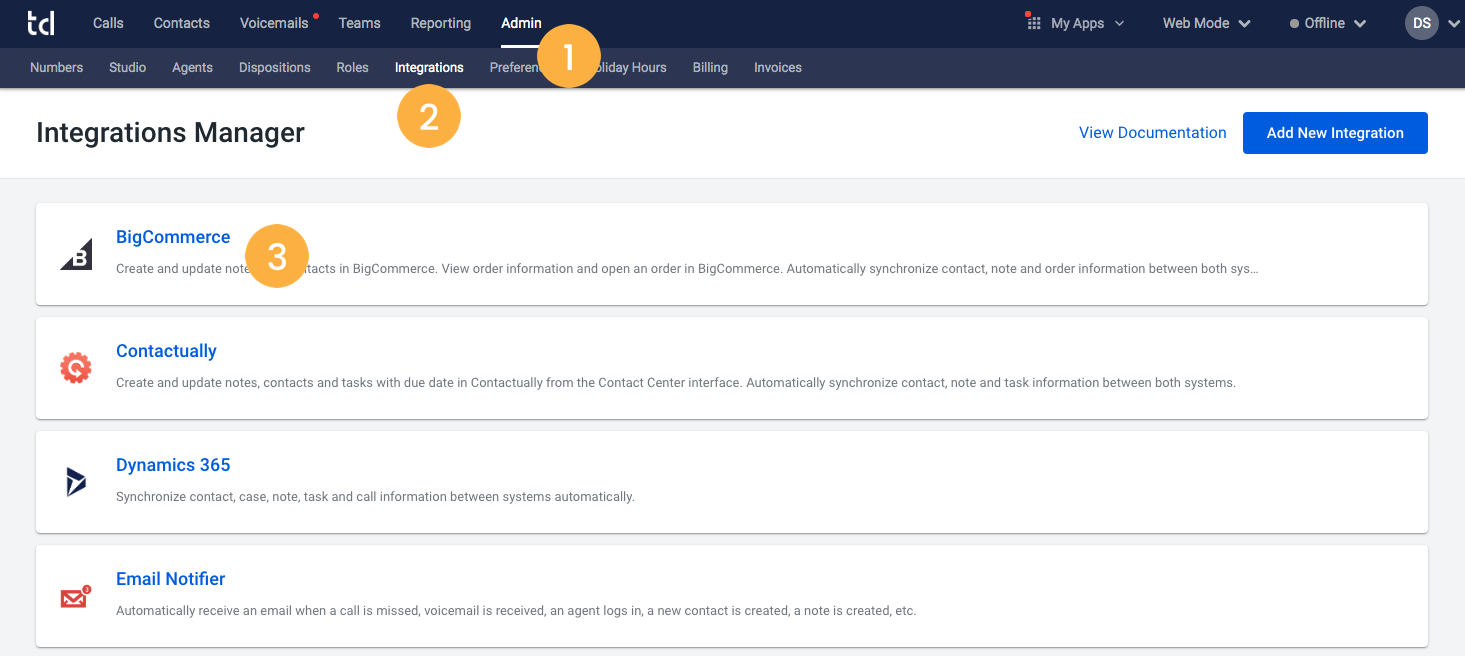Open the Reporting tab
The image size is (1465, 656).
[x=440, y=23]
